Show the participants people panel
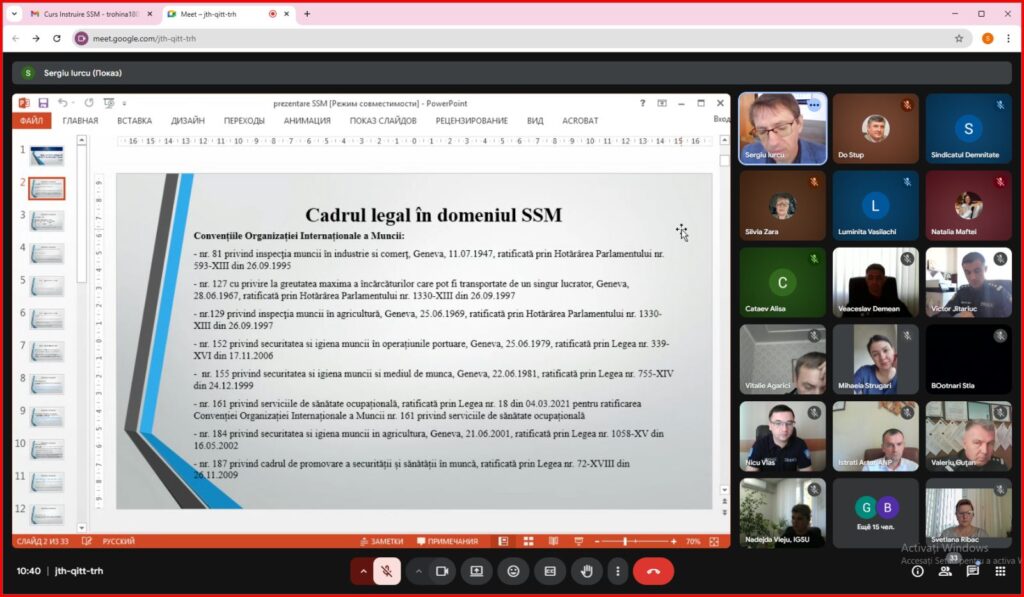Screen dimensions: 1024x597 pos(945,571)
